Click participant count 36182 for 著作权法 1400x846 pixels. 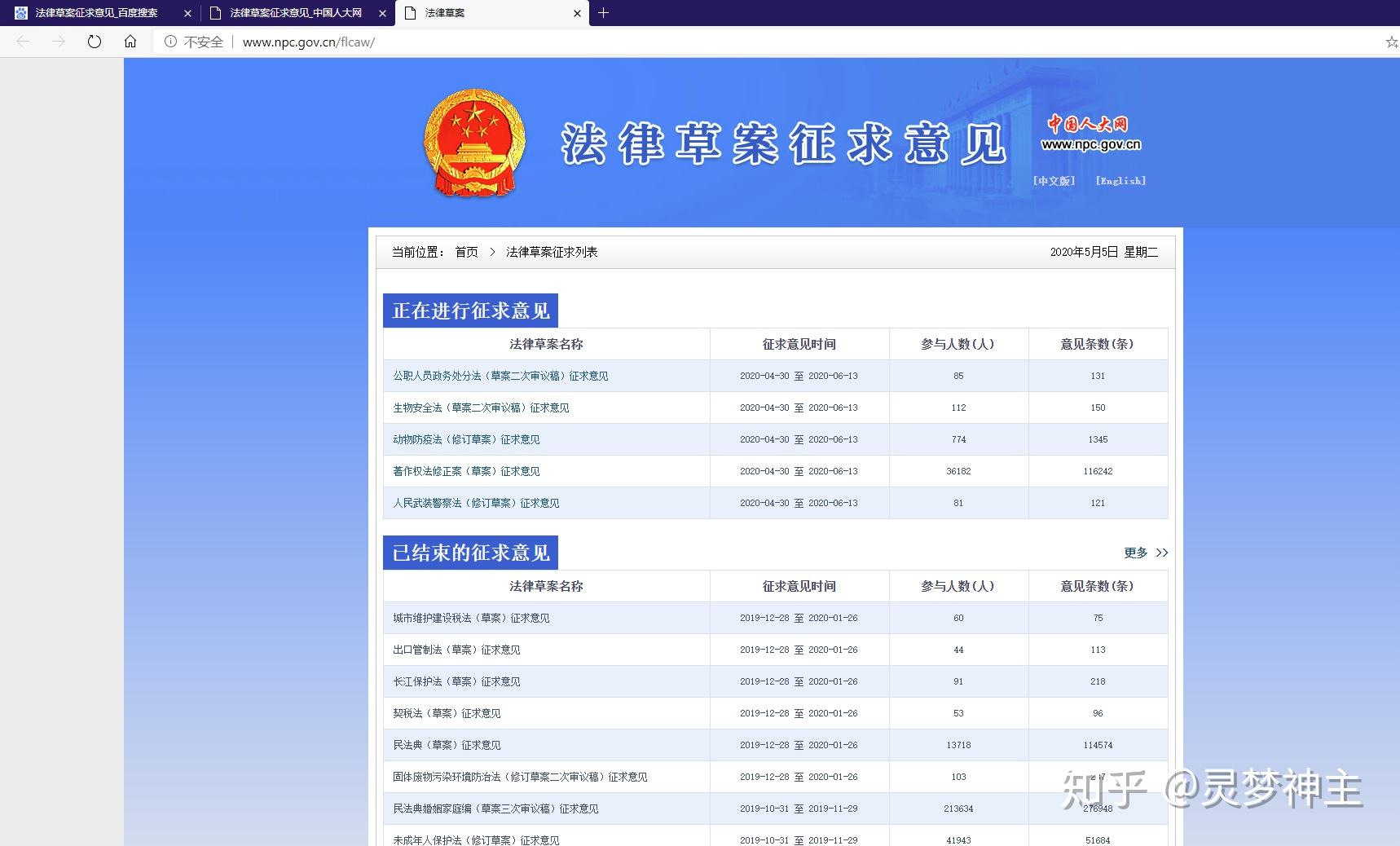click(958, 471)
